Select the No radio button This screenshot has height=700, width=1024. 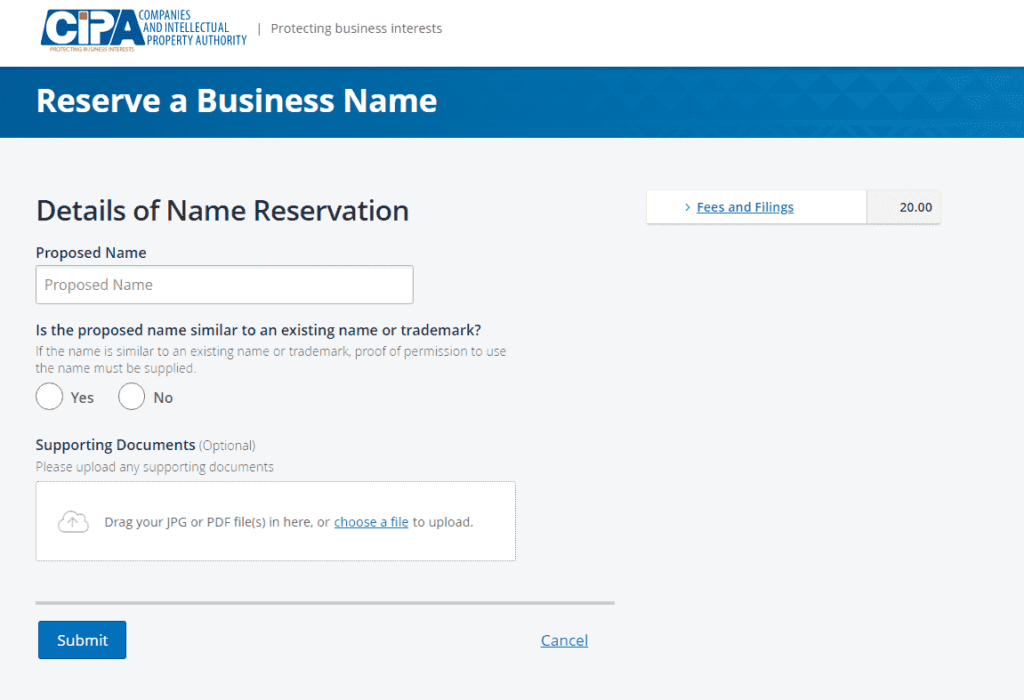[131, 396]
